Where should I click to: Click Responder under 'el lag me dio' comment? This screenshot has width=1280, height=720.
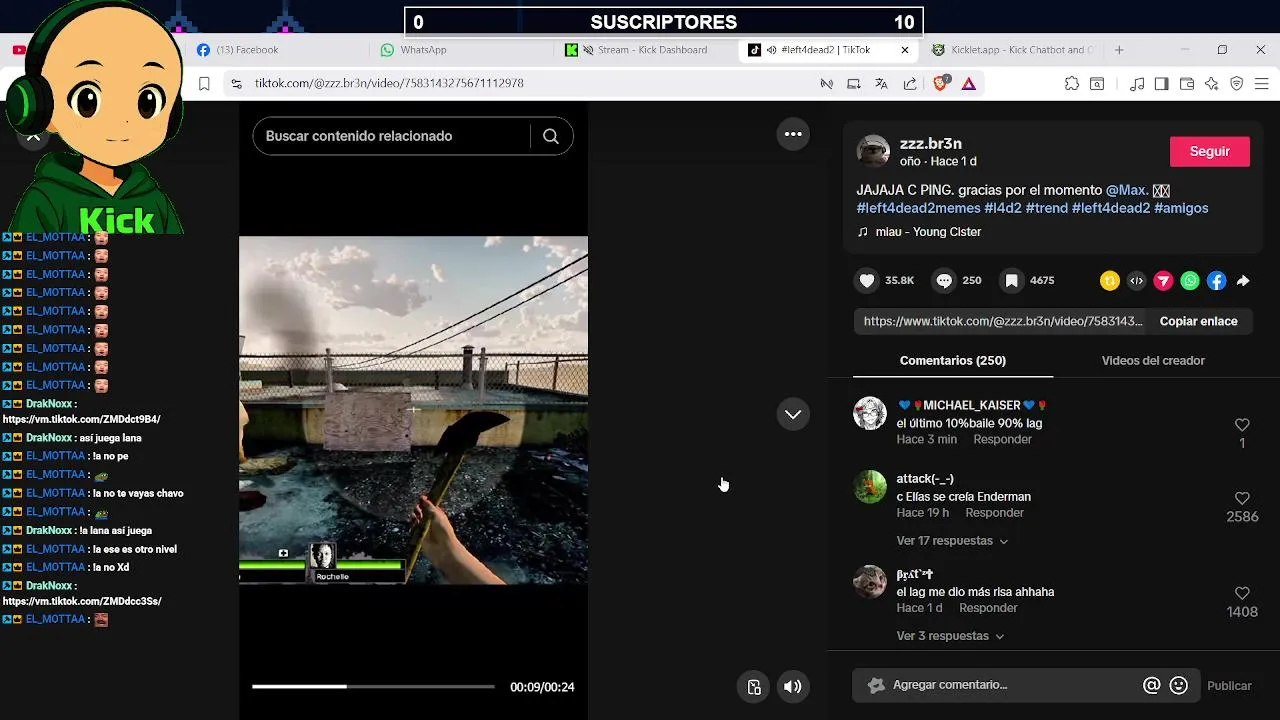(988, 608)
